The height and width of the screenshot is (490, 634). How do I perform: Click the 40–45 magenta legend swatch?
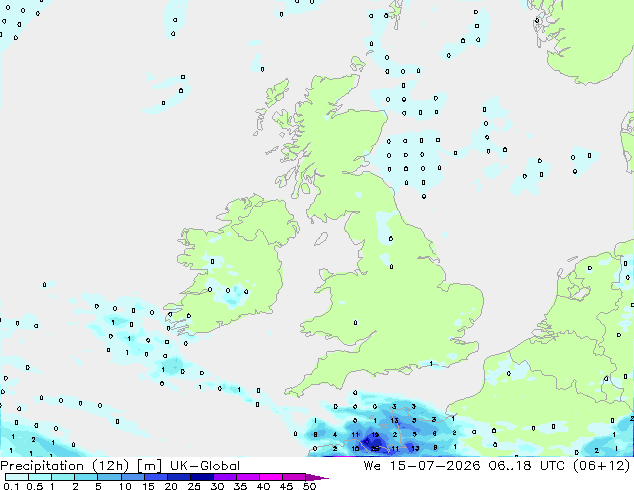click(271, 477)
